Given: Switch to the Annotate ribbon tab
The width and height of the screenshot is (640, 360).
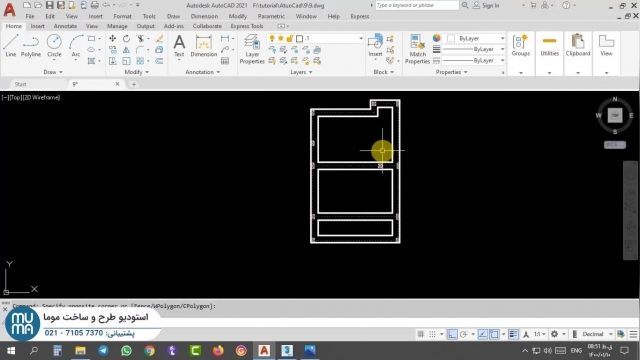Looking at the screenshot, I should click(65, 26).
